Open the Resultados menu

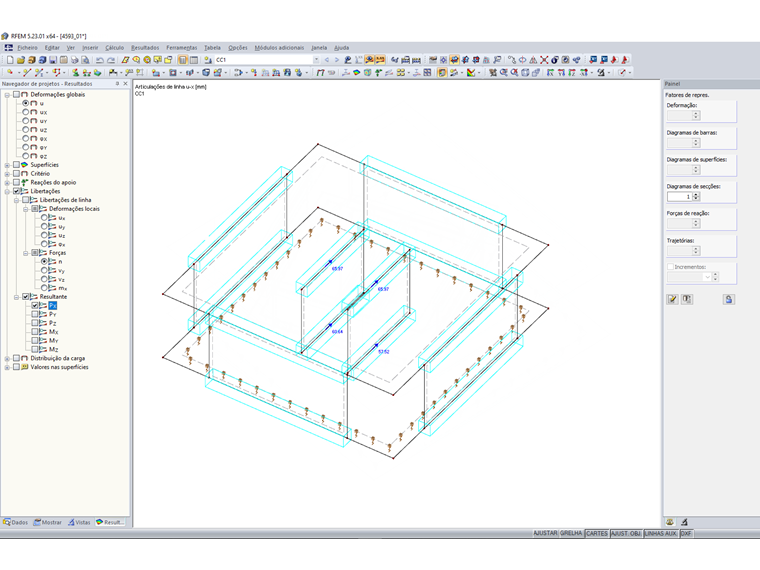(x=145, y=48)
